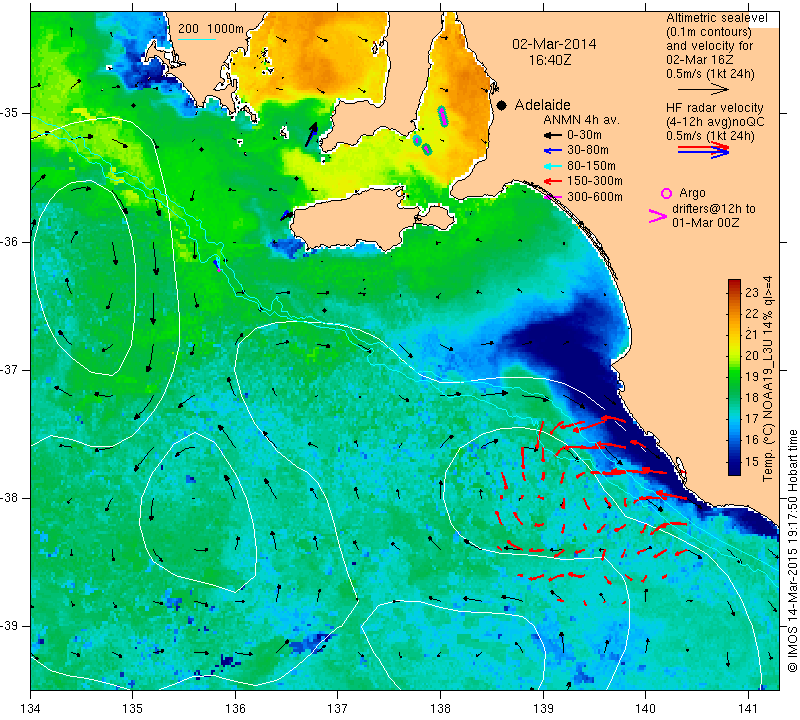Click the 15 label on temperature scale
The image size is (800, 720).
pos(752,462)
